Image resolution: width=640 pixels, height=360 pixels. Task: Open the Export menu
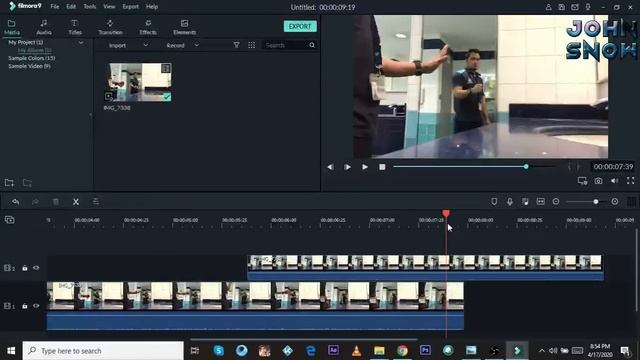[x=131, y=7]
